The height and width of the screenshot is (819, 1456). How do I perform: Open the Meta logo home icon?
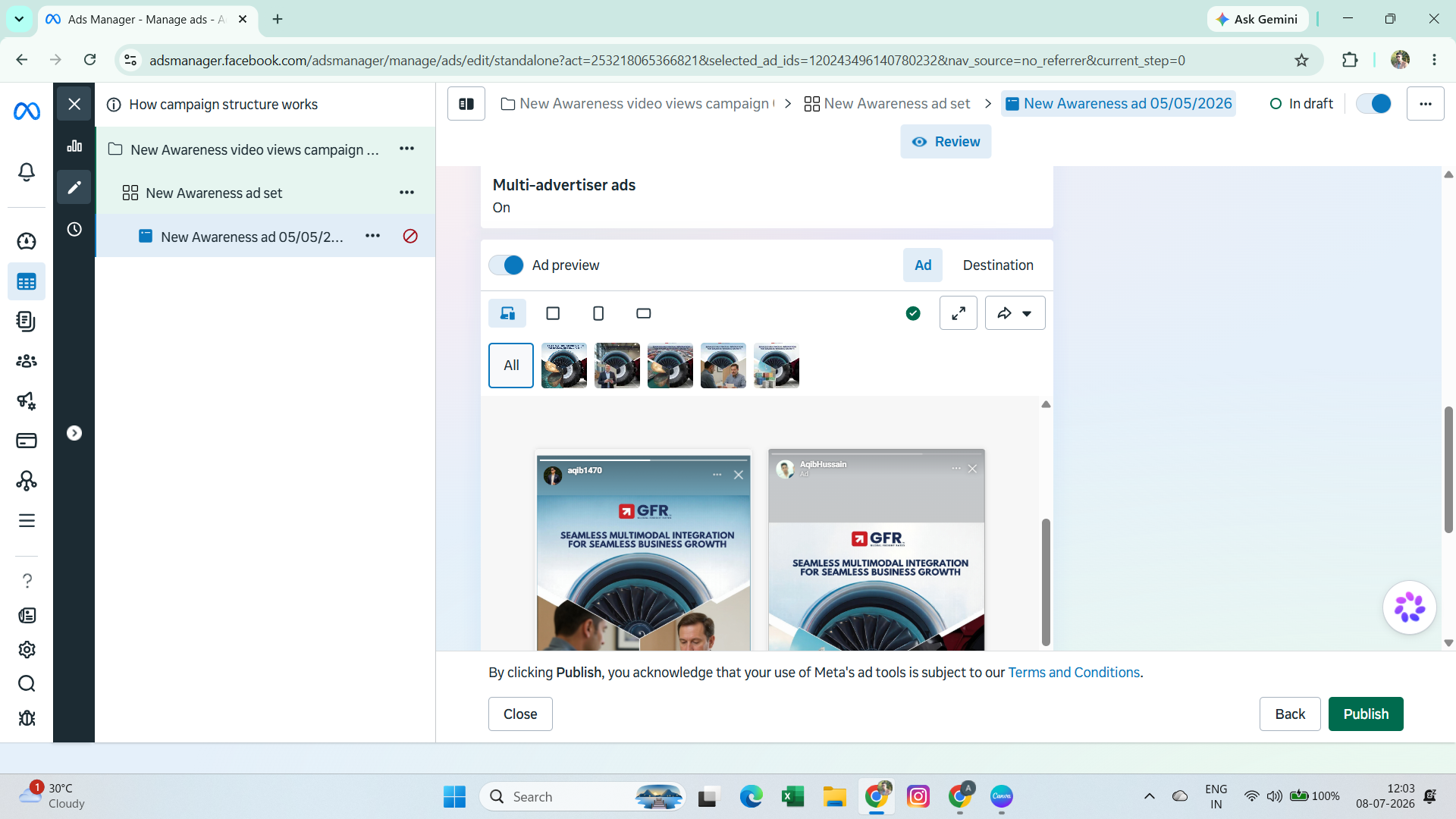pos(27,111)
